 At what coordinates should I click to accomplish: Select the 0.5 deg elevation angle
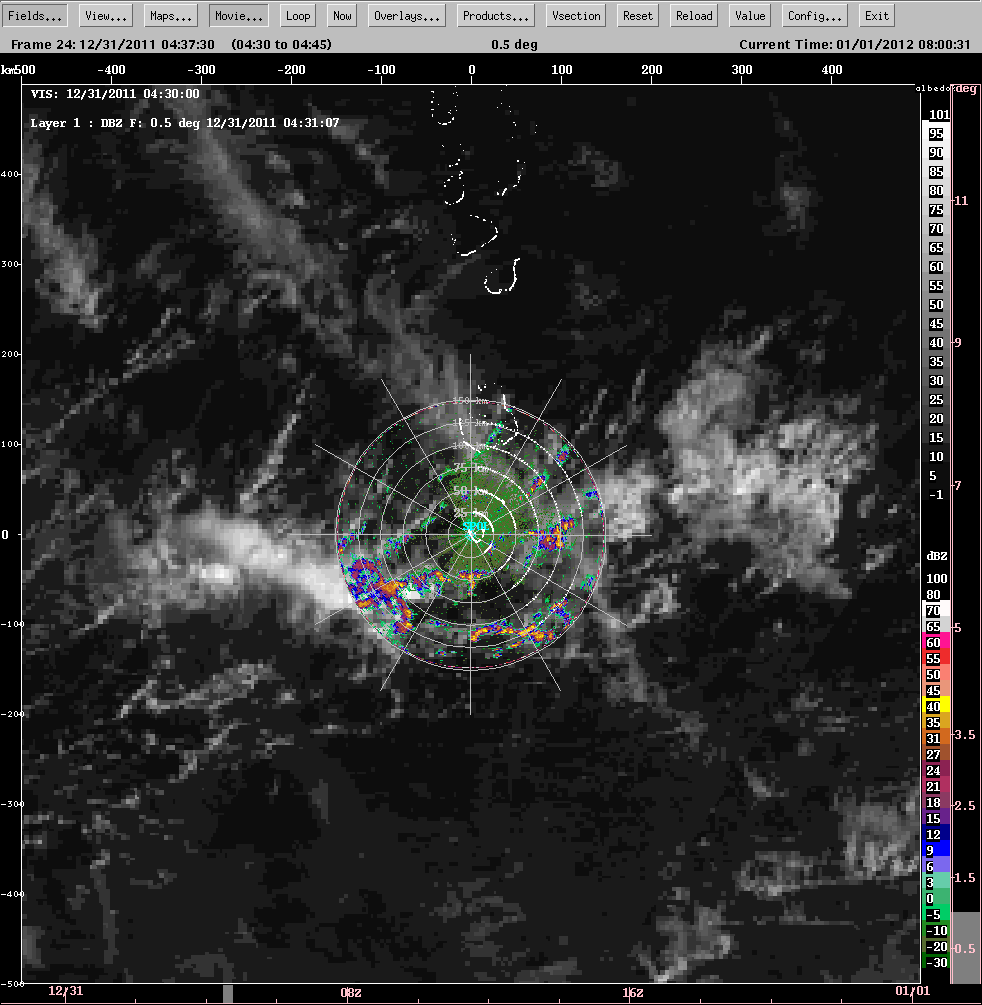point(965,948)
